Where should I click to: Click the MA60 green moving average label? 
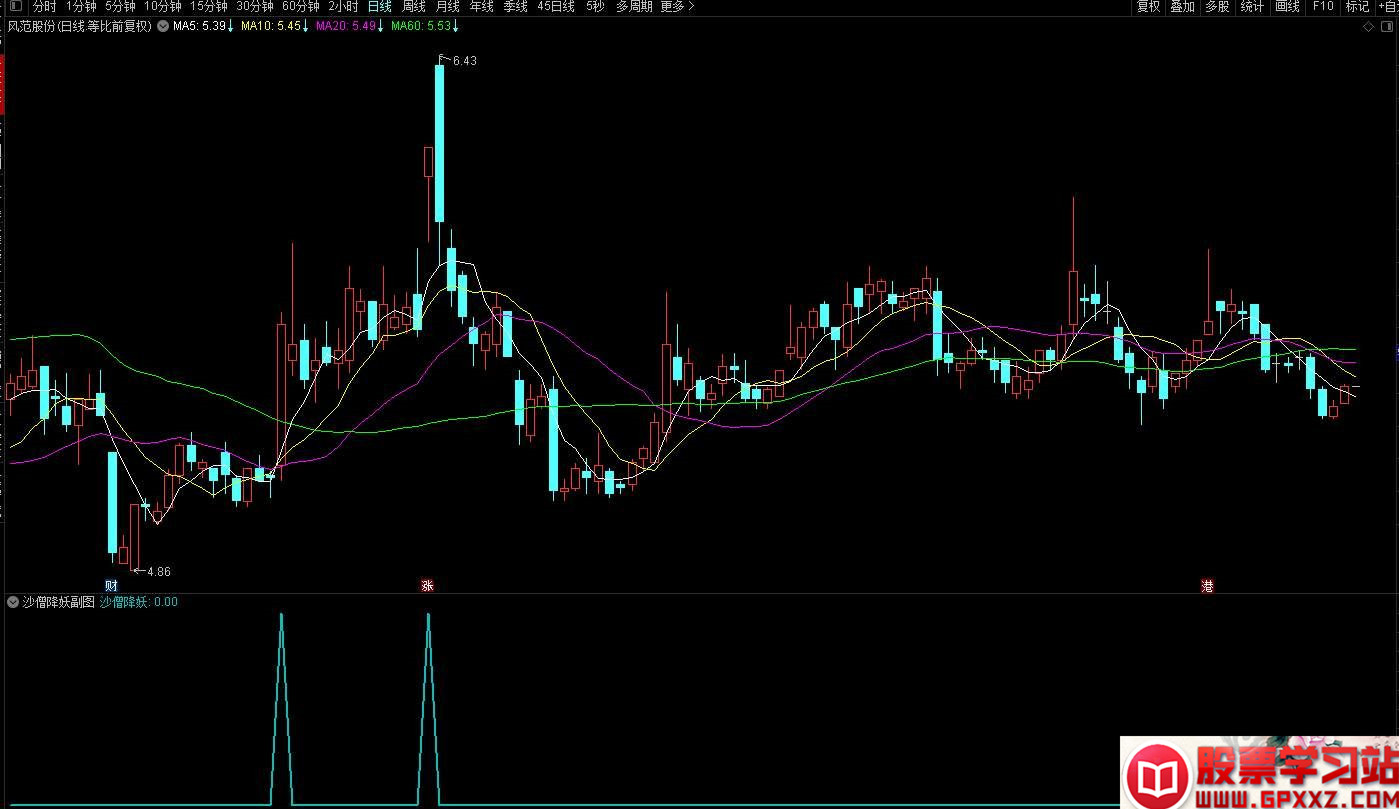pyautogui.click(x=419, y=27)
